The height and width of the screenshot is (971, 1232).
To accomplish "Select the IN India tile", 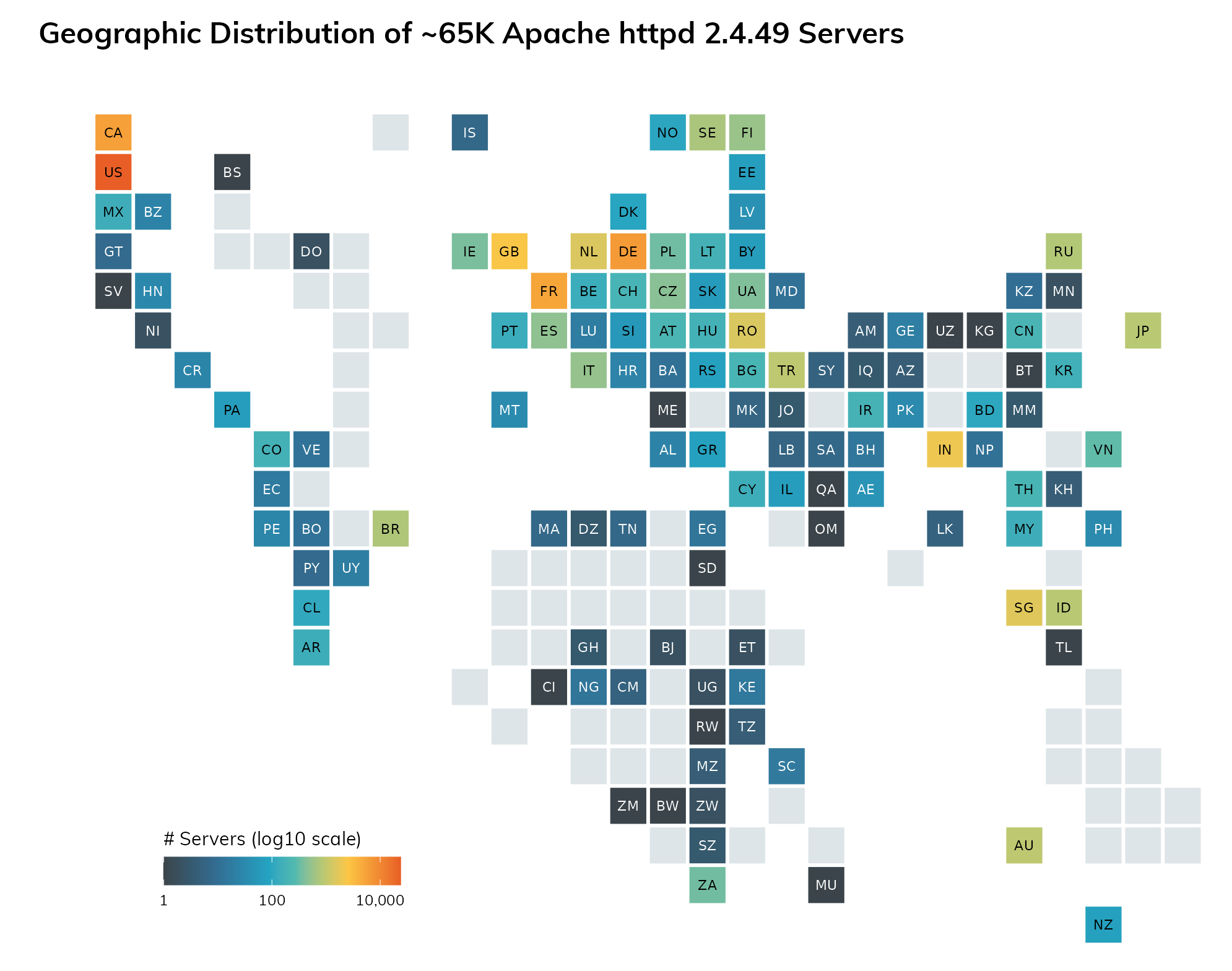I will (945, 450).
